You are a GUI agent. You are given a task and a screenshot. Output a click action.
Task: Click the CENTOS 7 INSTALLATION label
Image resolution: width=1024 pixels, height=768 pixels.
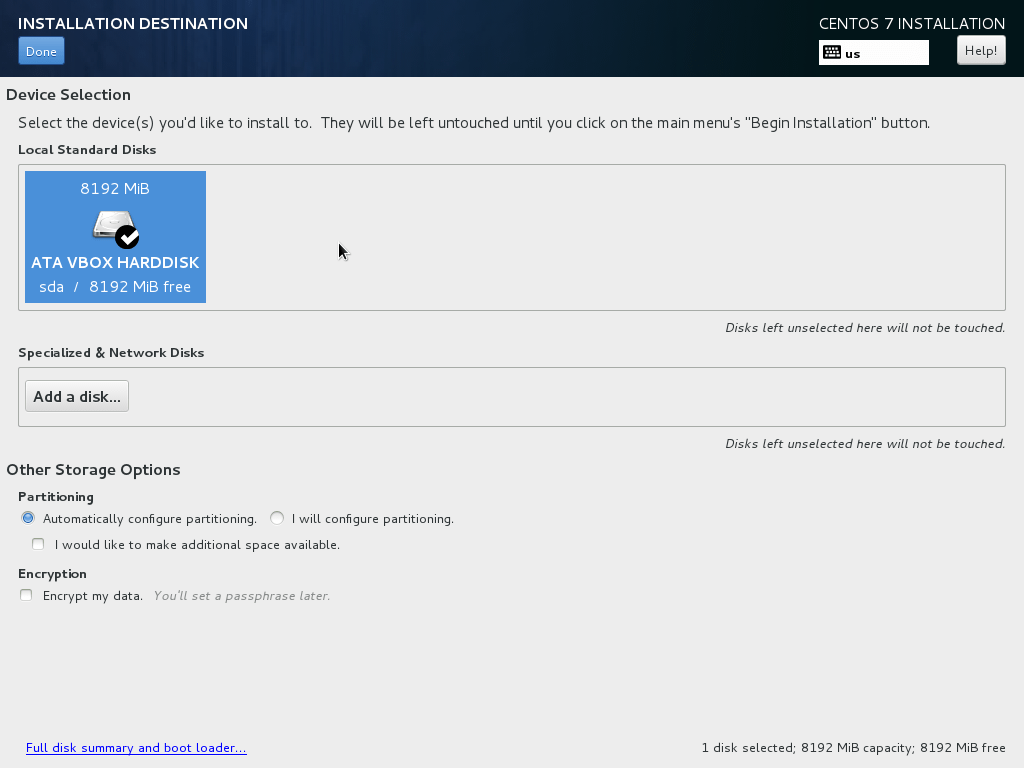tap(912, 24)
